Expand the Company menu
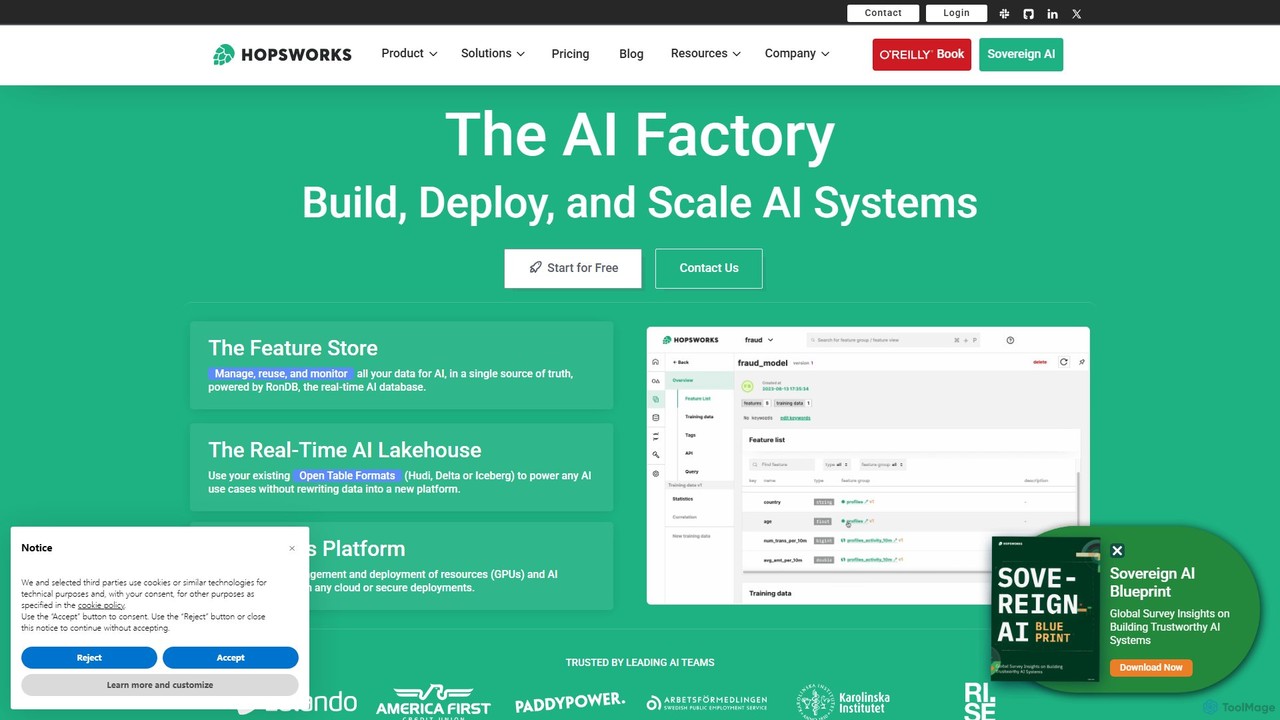1280x720 pixels. (797, 54)
